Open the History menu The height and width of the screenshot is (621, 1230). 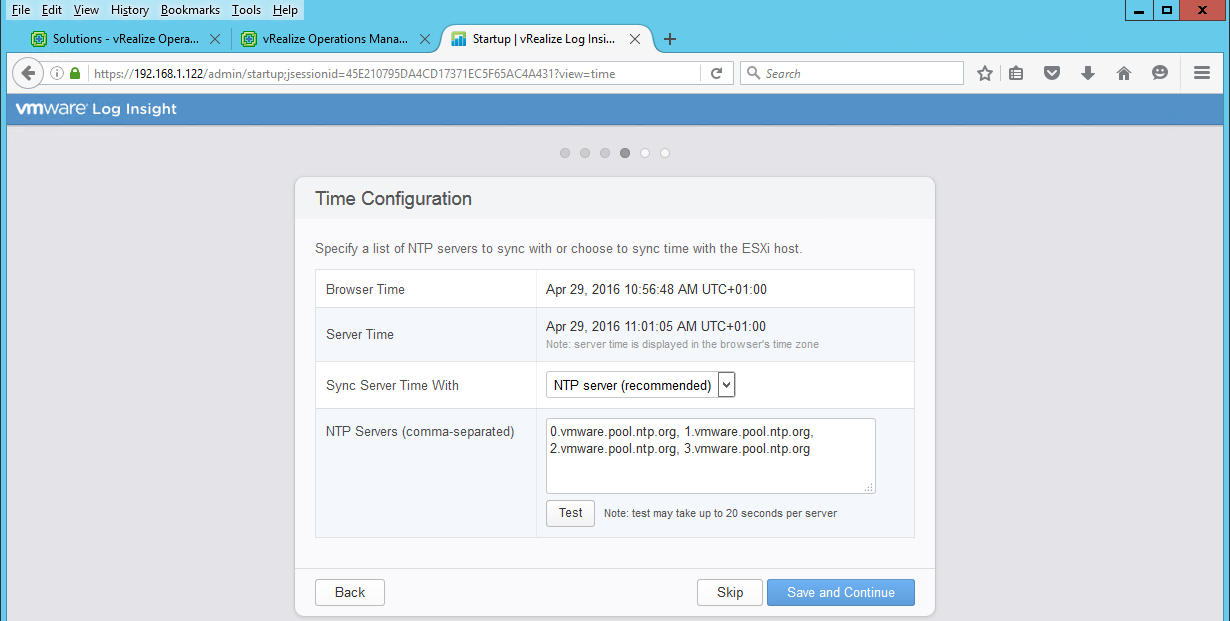(130, 10)
